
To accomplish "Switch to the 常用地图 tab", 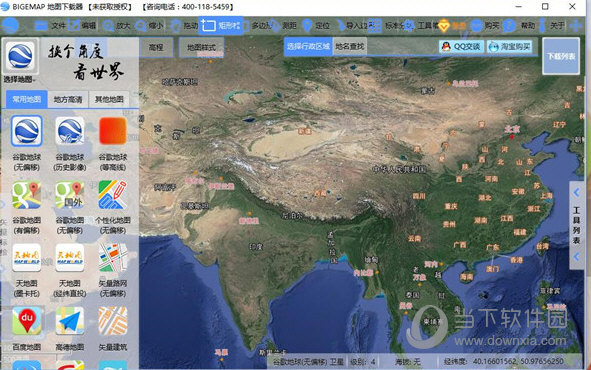I will [26, 99].
